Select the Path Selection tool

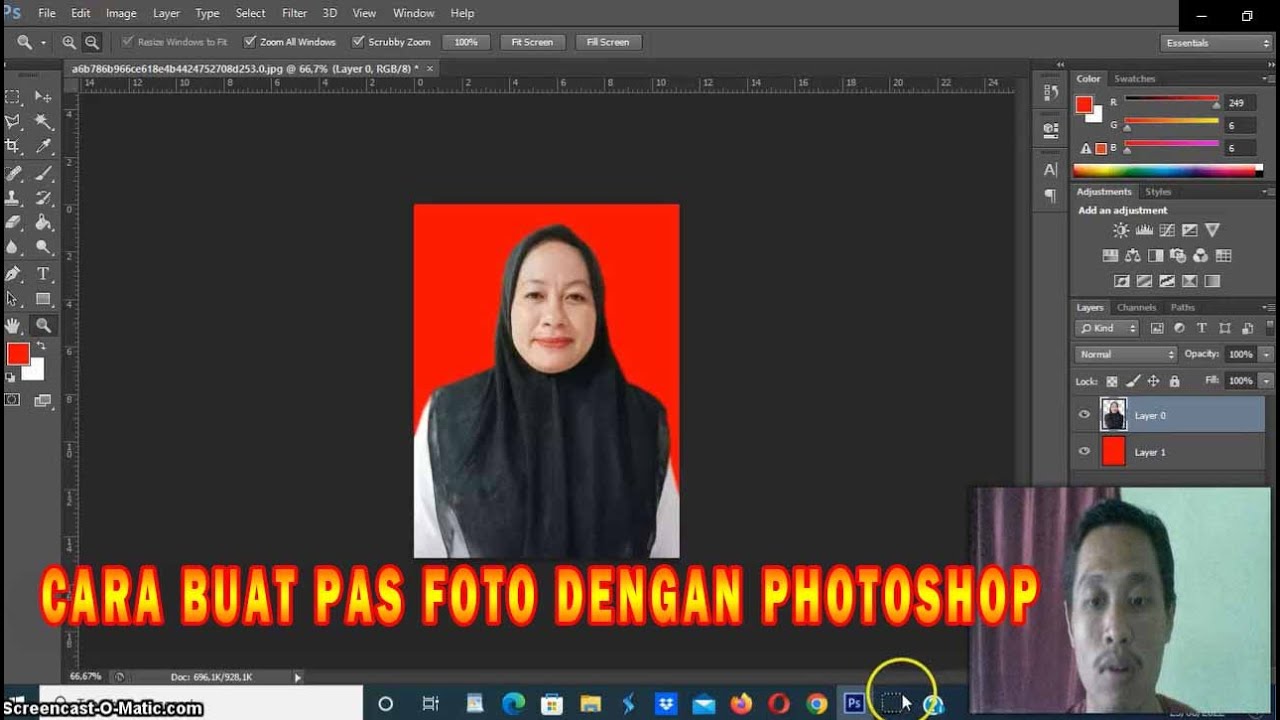point(13,299)
